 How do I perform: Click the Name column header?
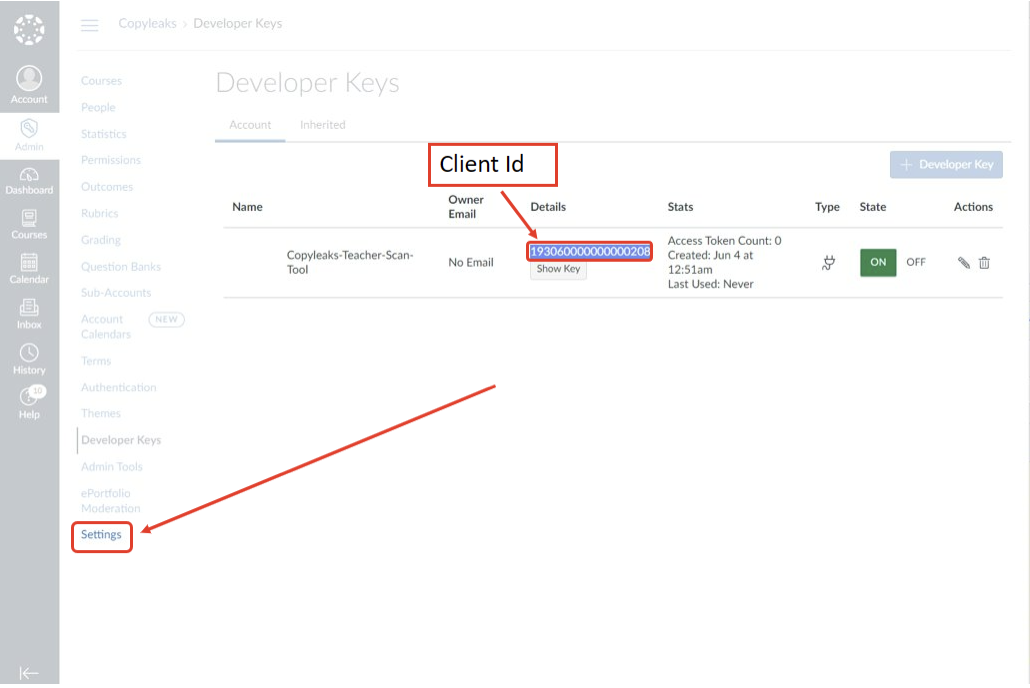coord(247,207)
